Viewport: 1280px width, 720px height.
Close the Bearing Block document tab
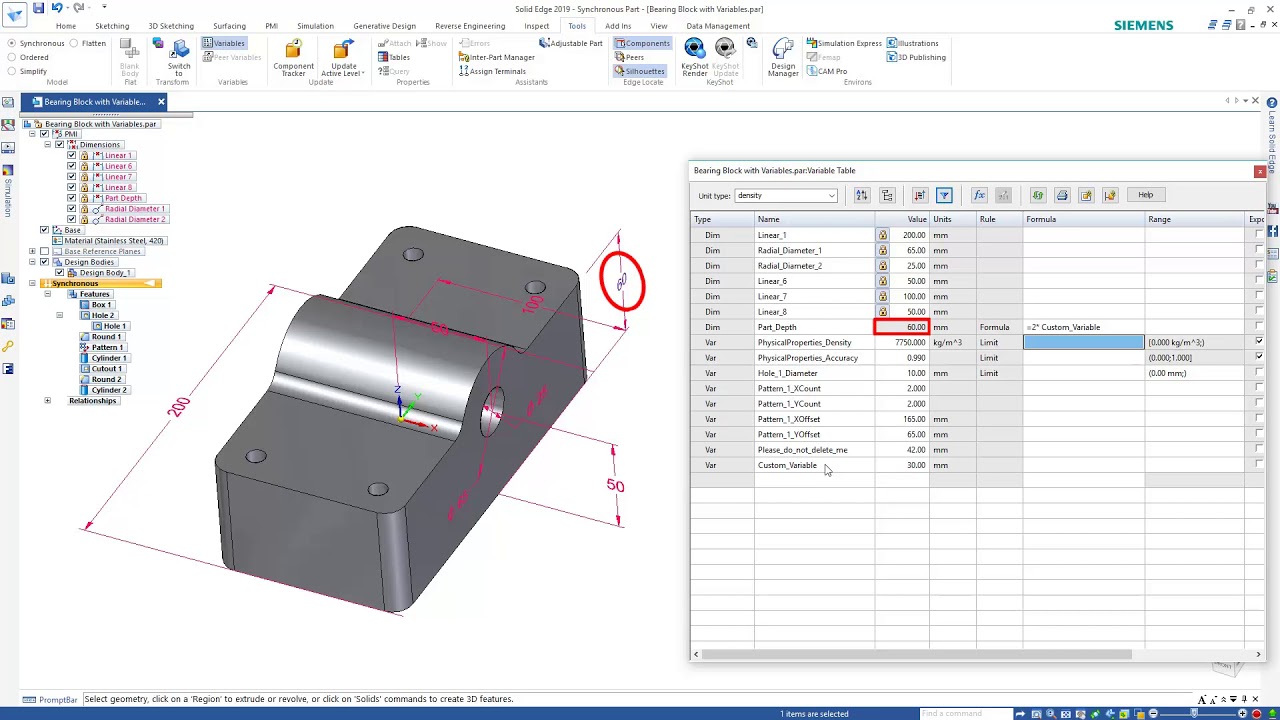pos(161,102)
